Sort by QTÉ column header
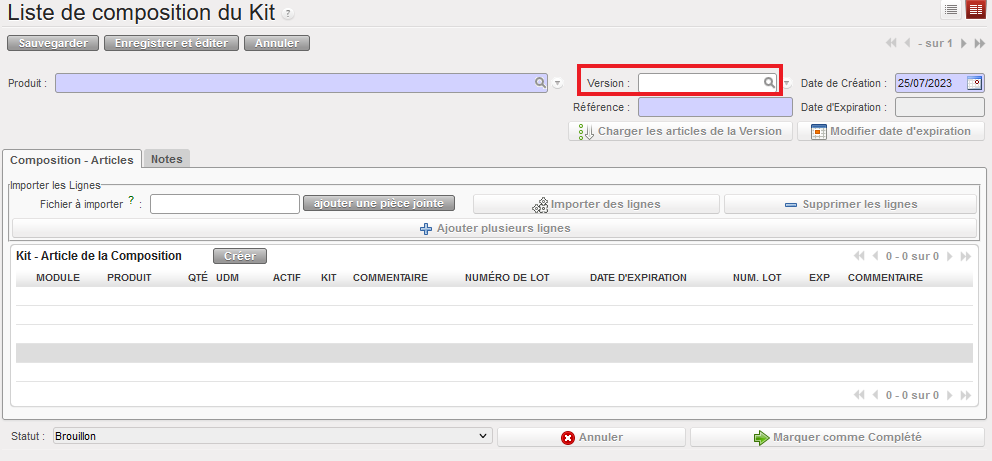This screenshot has width=992, height=461. (x=197, y=278)
